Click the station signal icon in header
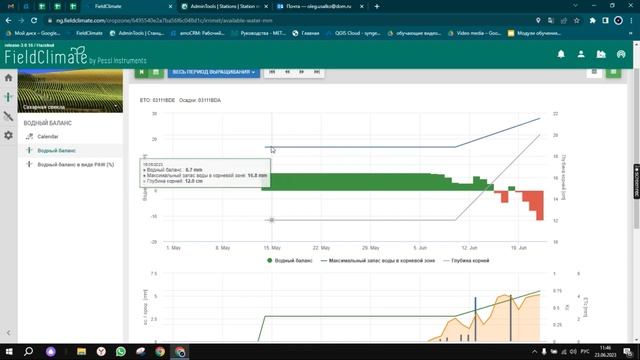 coord(621,54)
